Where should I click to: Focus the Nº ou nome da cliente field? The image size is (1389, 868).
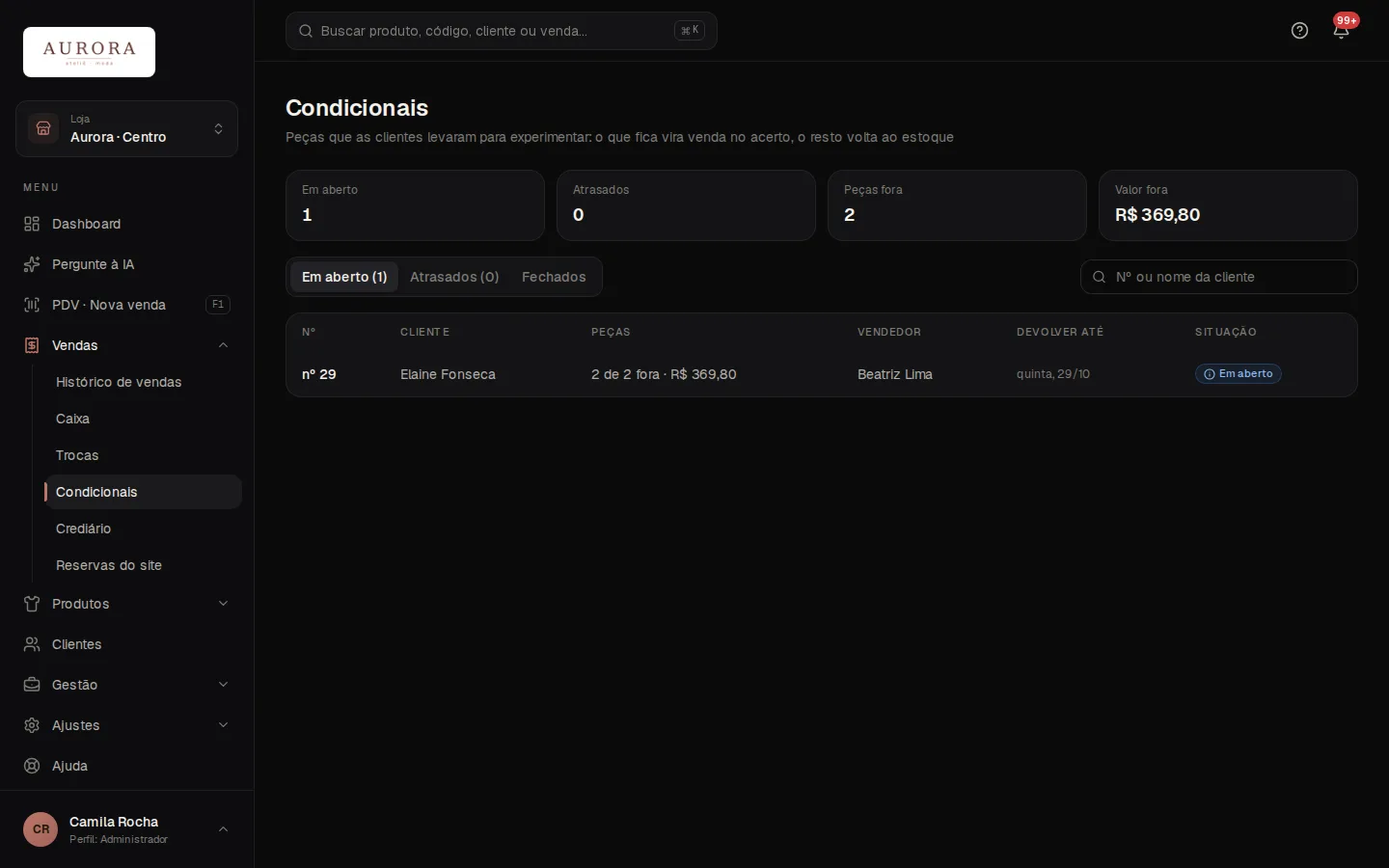1219,277
